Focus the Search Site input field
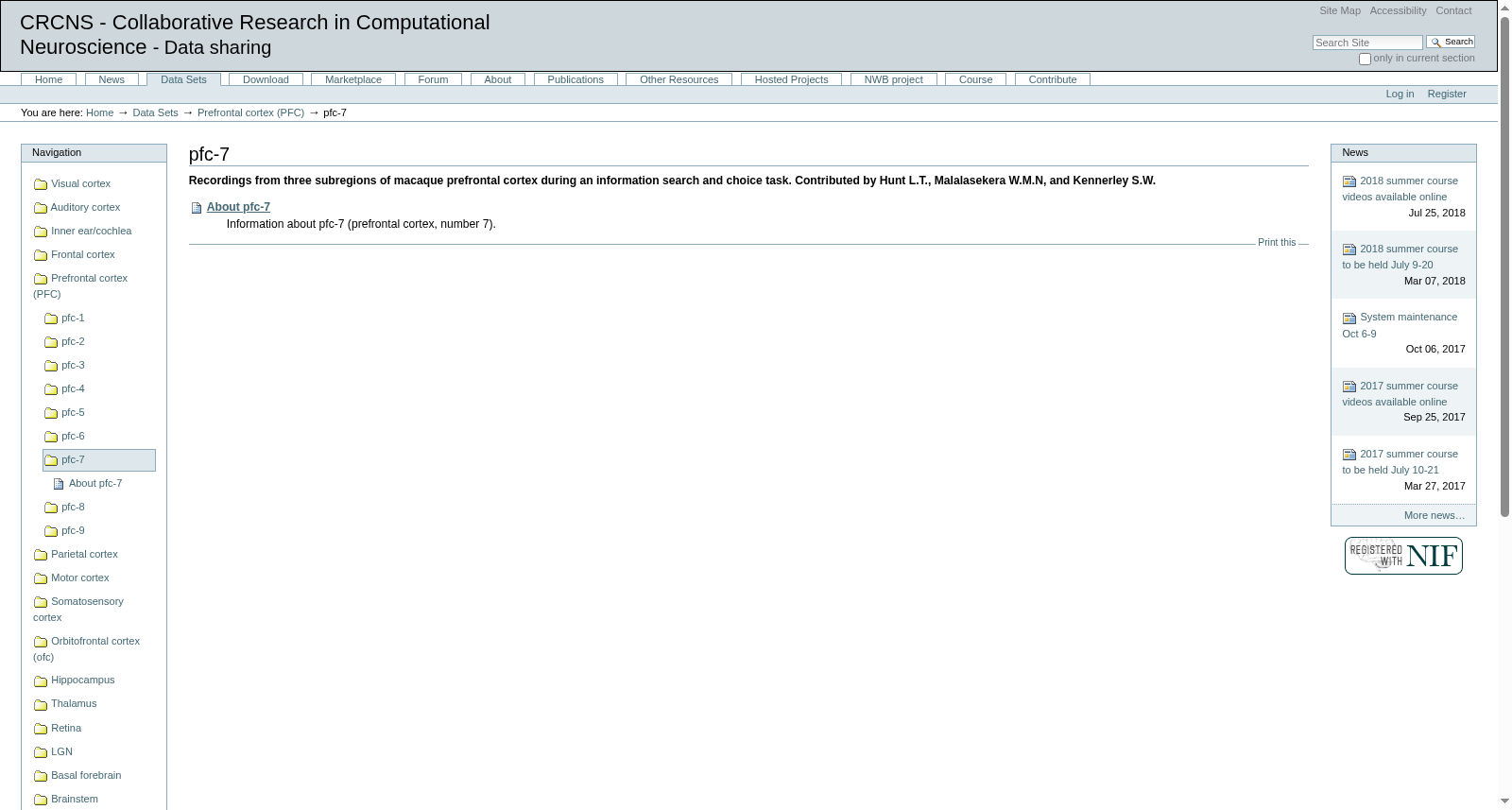This screenshot has width=1512, height=810. click(1367, 43)
